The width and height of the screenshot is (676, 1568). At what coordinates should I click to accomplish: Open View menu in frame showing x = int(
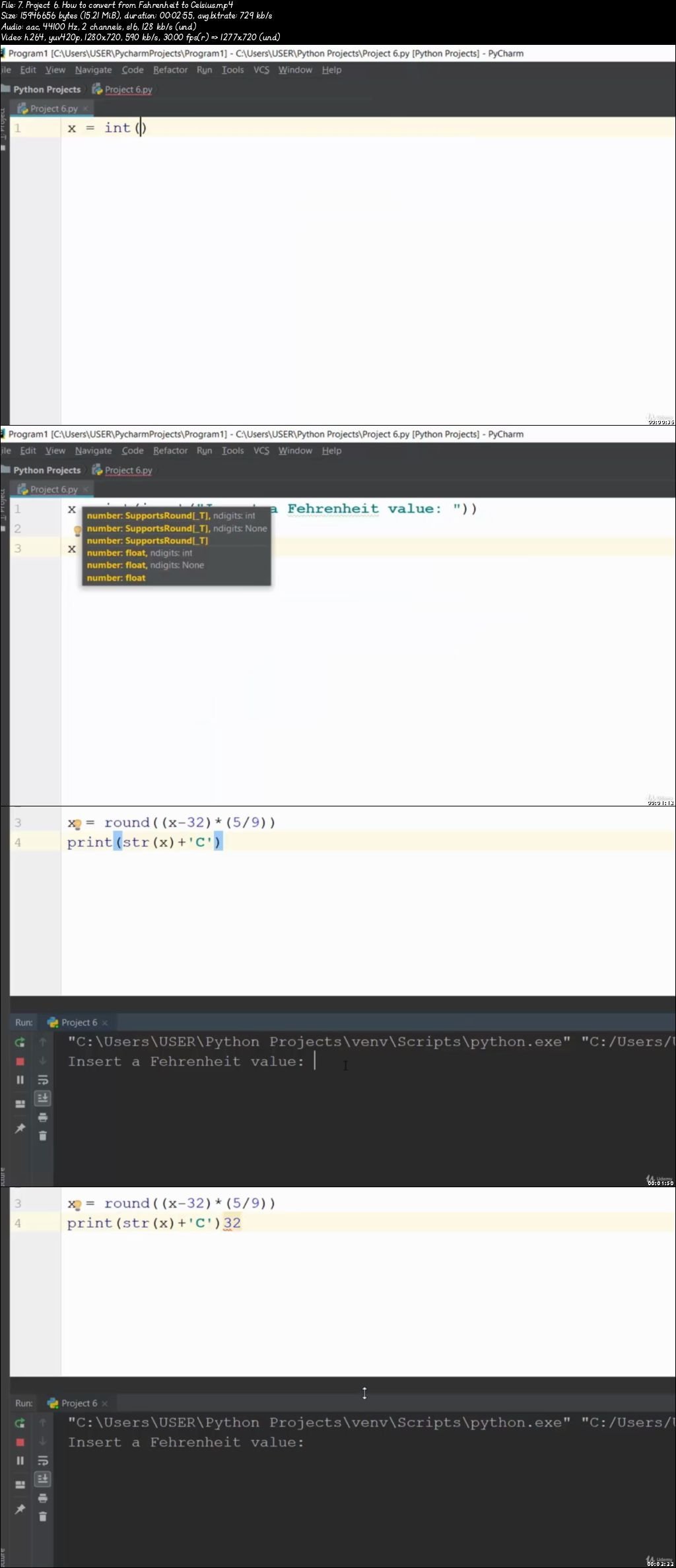pos(55,70)
